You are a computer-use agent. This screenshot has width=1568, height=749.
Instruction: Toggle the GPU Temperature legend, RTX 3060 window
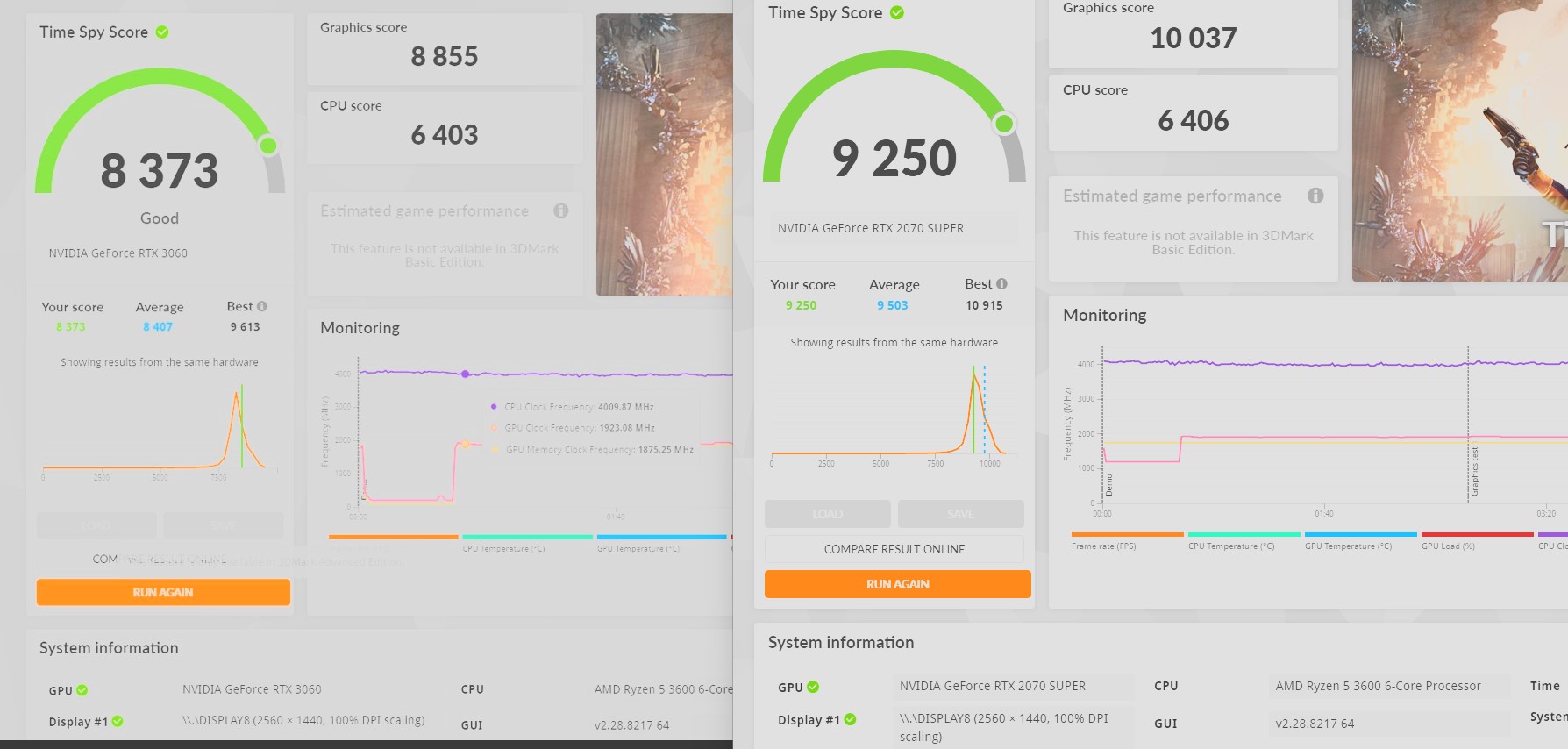(661, 544)
